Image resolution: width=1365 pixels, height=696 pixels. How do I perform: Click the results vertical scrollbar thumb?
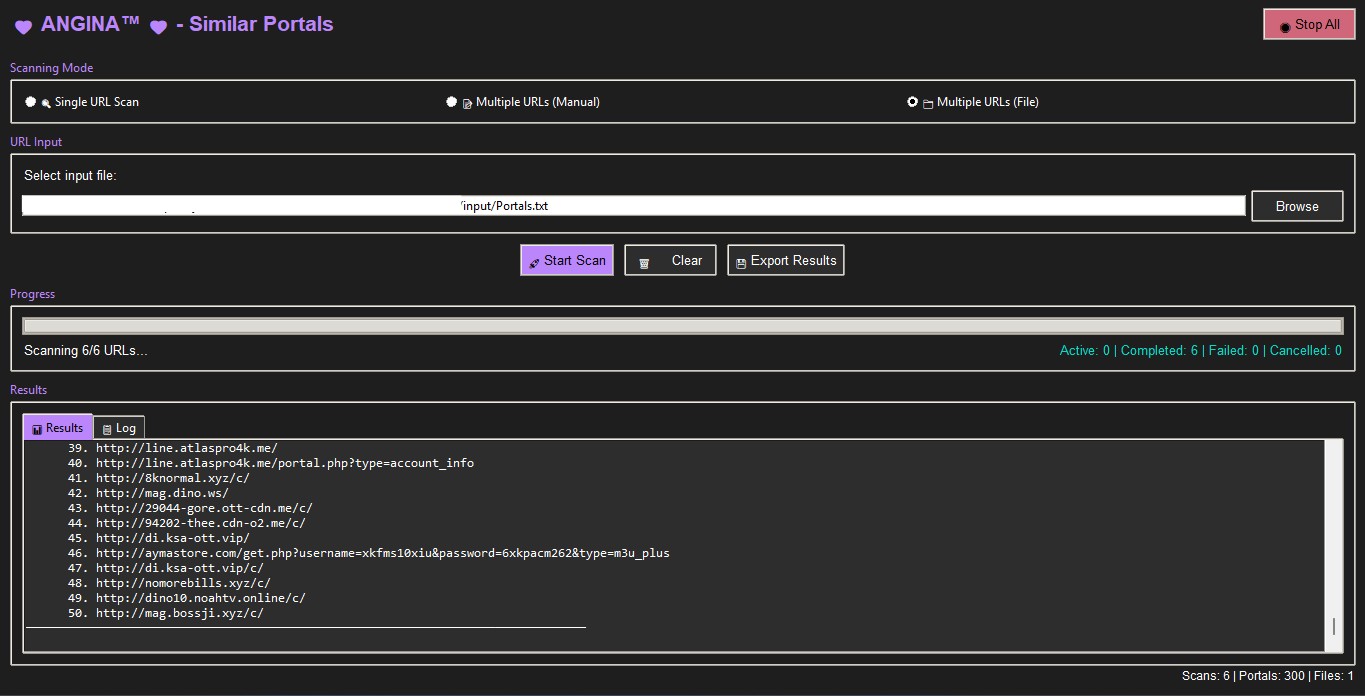point(1333,626)
